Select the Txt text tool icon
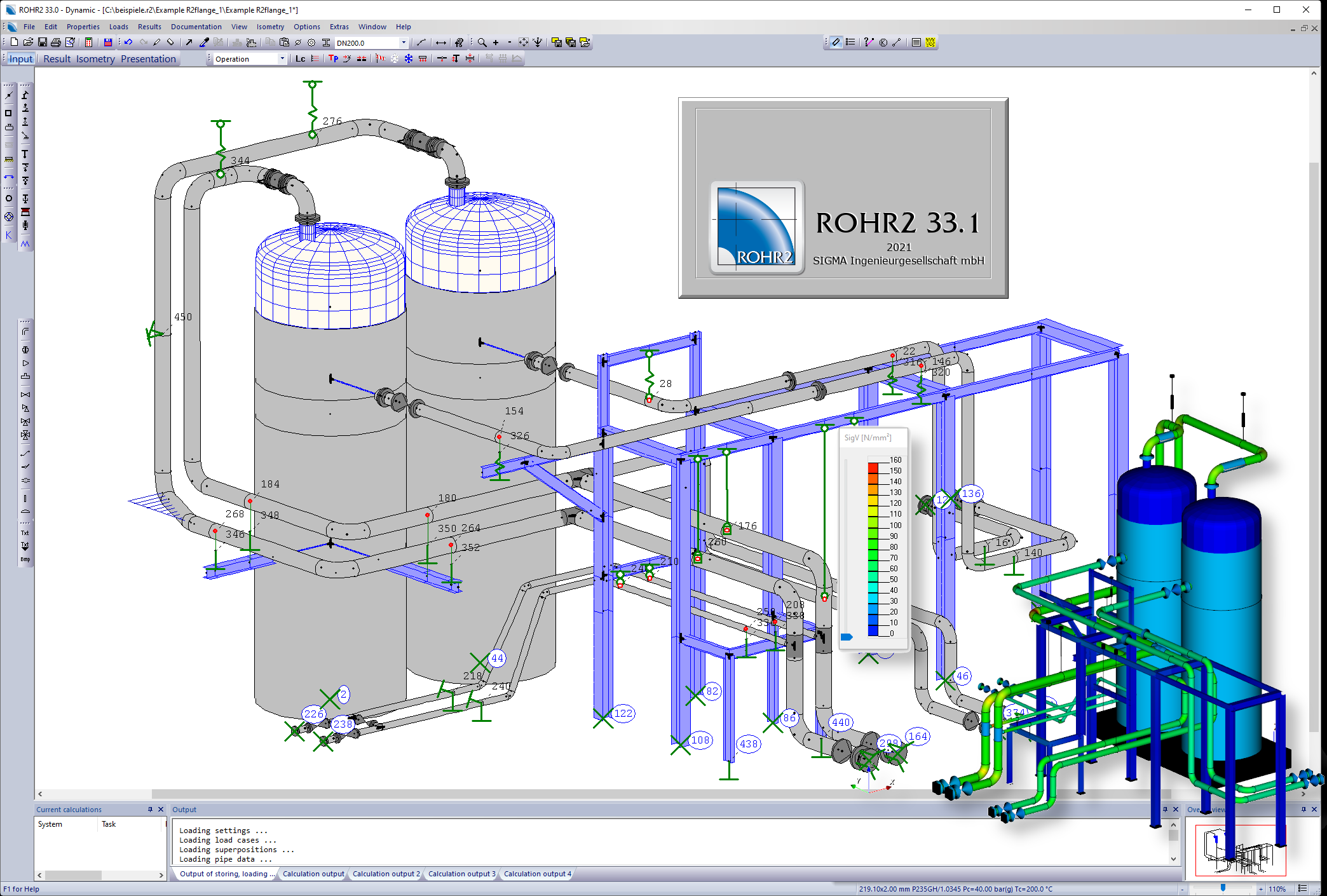This screenshot has height=896, width=1327. click(x=25, y=533)
